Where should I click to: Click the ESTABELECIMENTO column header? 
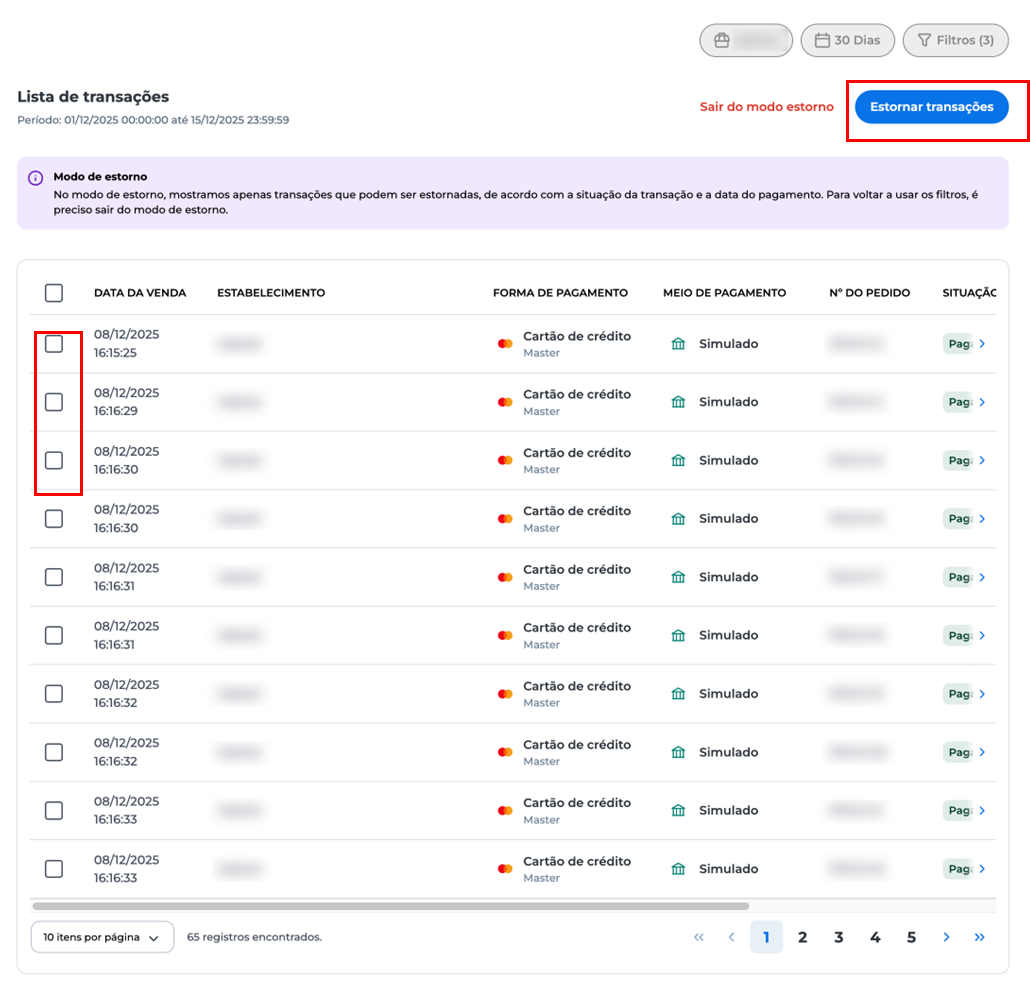pyautogui.click(x=271, y=293)
